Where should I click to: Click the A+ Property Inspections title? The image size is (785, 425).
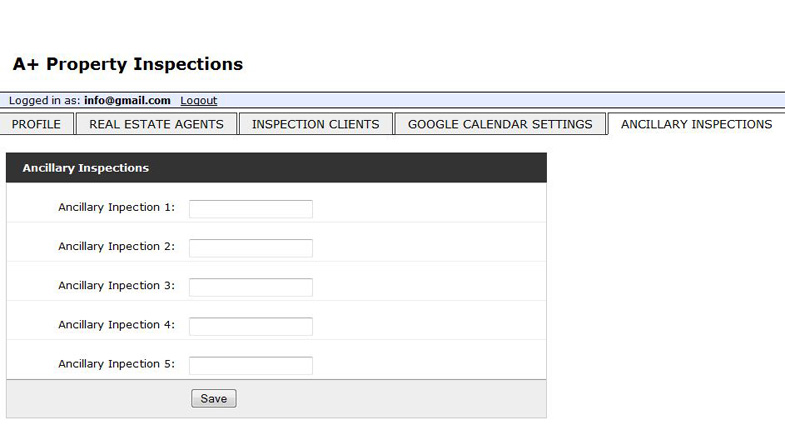[128, 64]
